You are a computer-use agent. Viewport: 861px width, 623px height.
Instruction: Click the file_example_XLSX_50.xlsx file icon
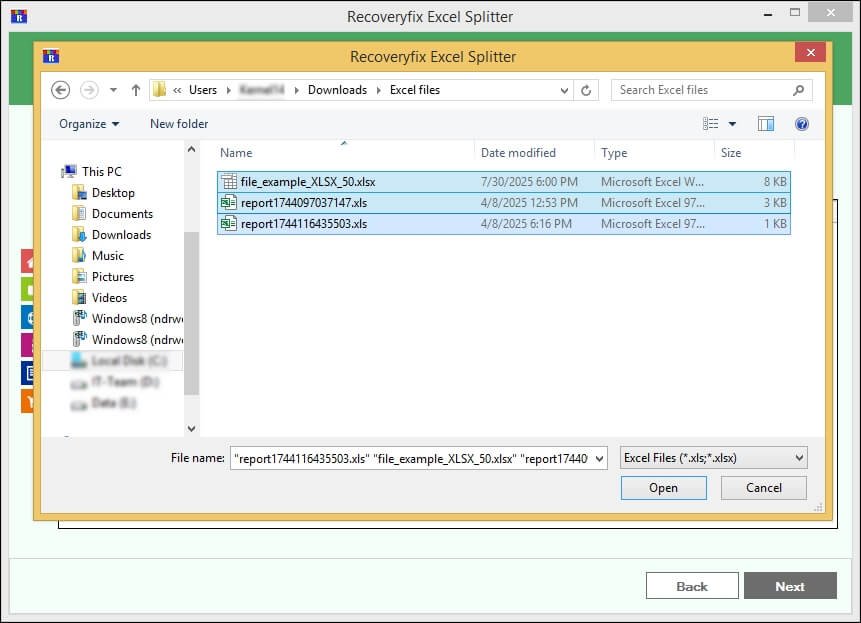(228, 182)
